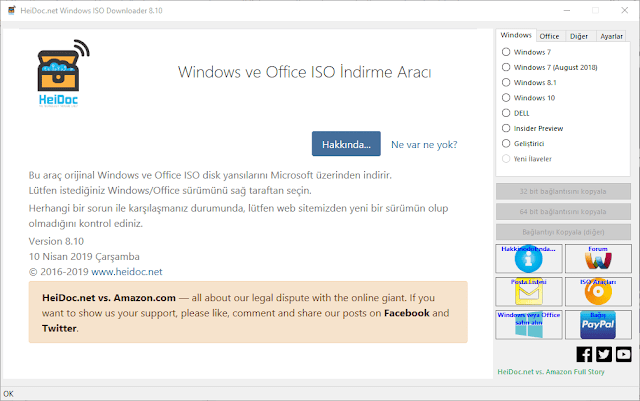Visit the Twitter page icon
Viewport: 640px width, 401px height.
[604, 354]
